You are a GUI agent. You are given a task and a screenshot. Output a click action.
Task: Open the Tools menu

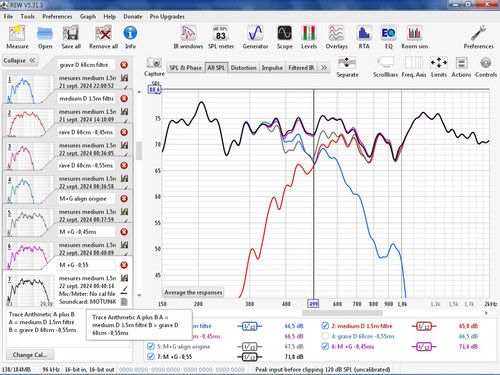pos(27,16)
